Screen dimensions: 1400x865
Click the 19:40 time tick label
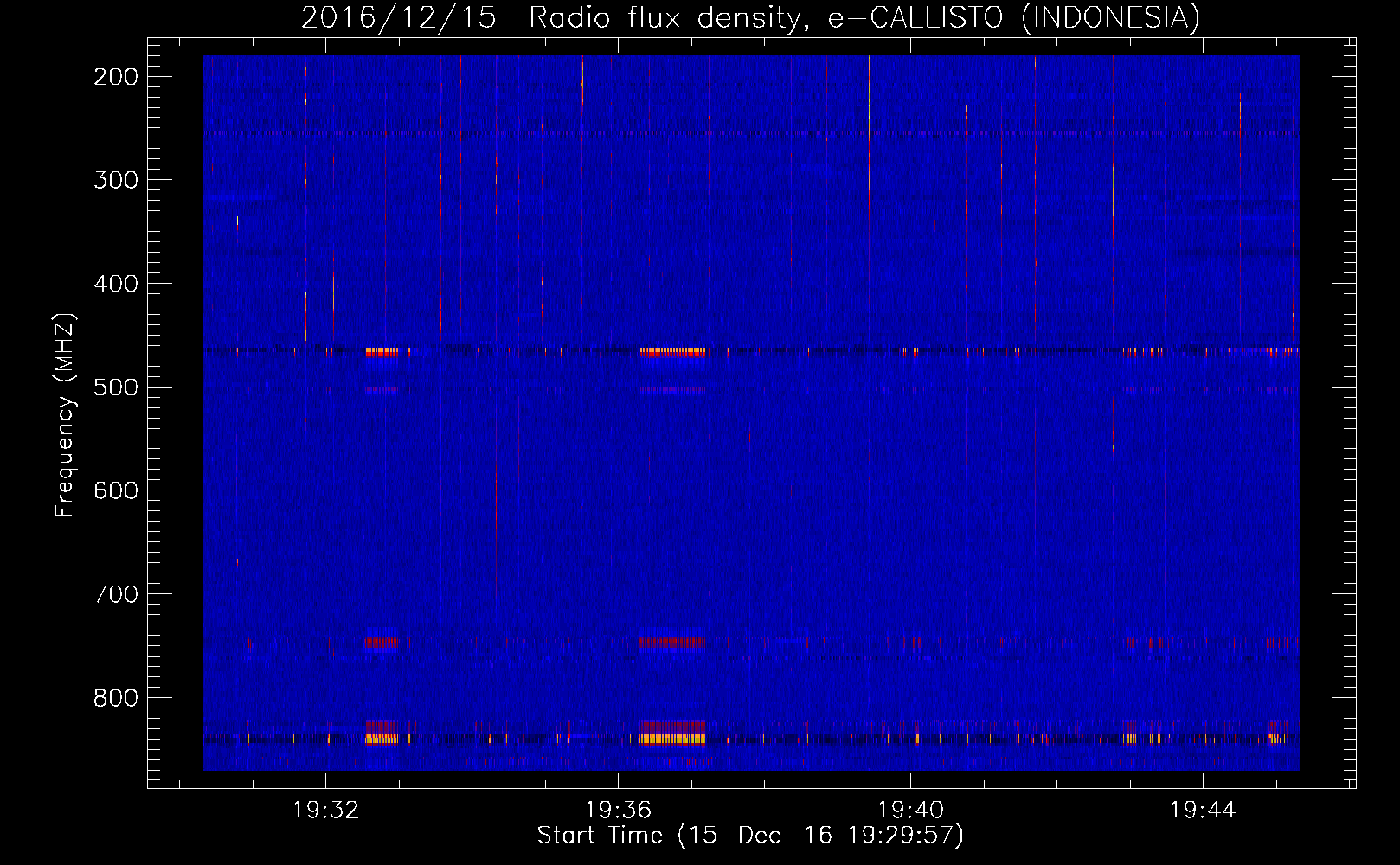(x=910, y=811)
